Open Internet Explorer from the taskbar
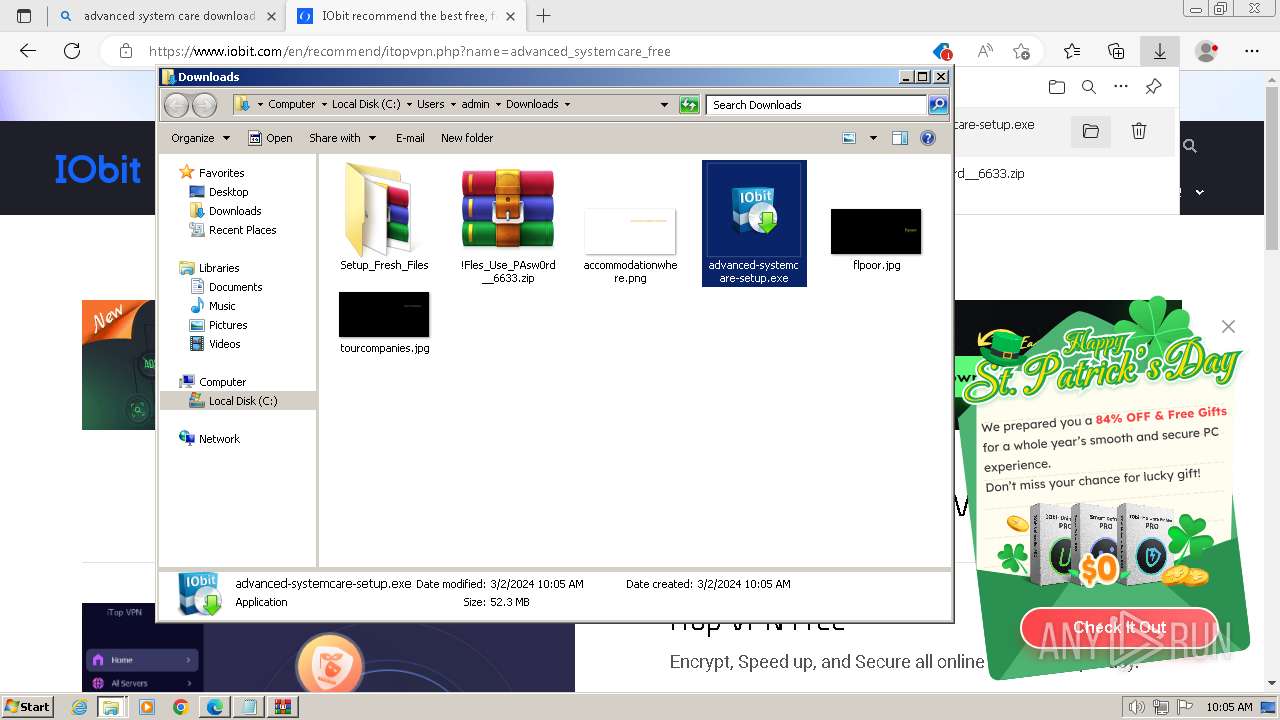The width and height of the screenshot is (1280, 720). (80, 707)
